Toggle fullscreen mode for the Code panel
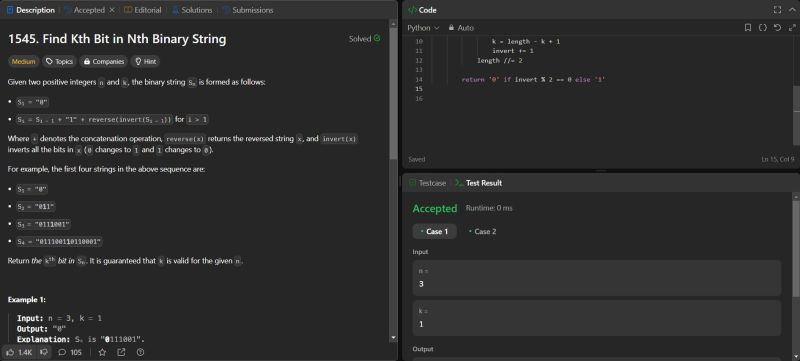The width and height of the screenshot is (800, 361). (x=777, y=10)
